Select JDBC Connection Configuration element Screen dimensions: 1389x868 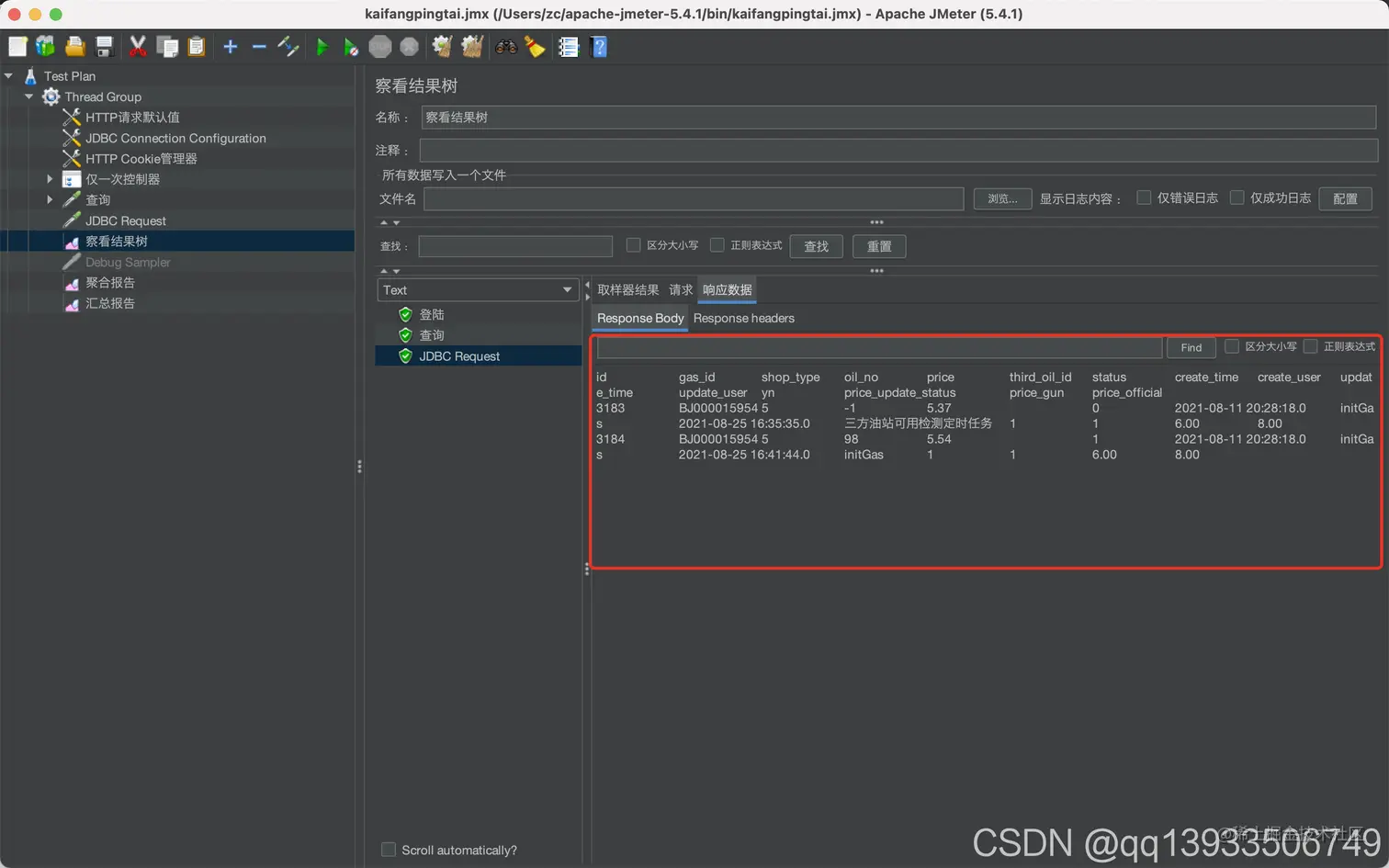175,138
